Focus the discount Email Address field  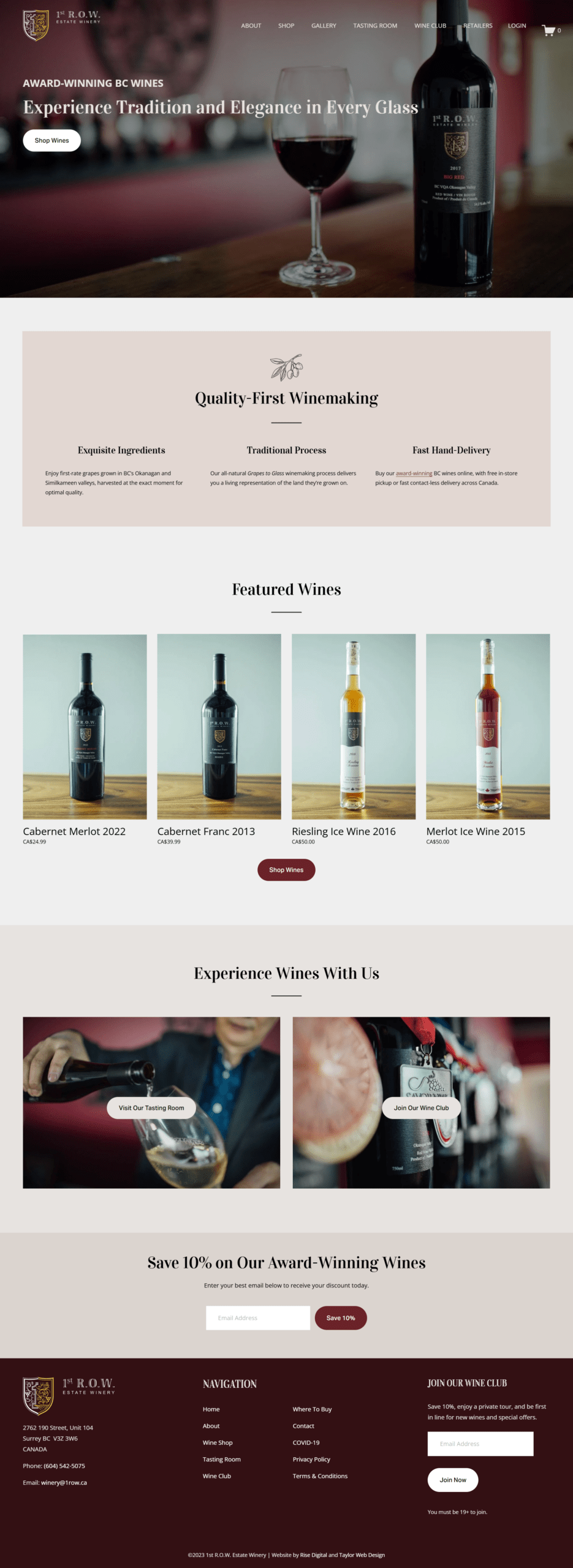258,1317
